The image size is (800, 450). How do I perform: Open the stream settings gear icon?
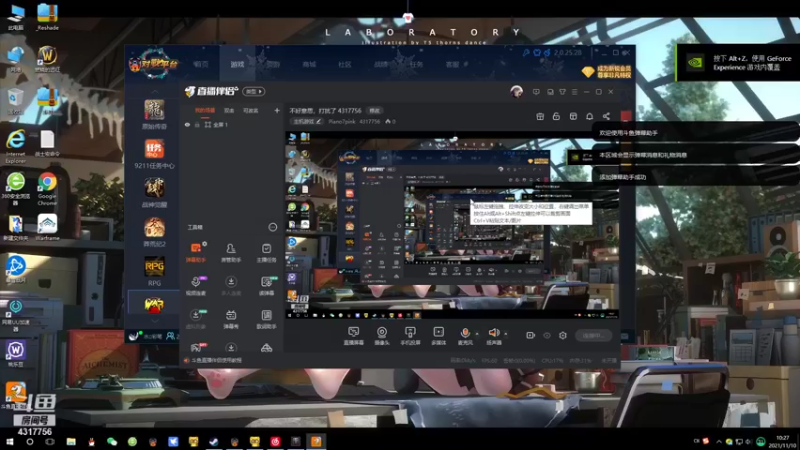tap(563, 335)
